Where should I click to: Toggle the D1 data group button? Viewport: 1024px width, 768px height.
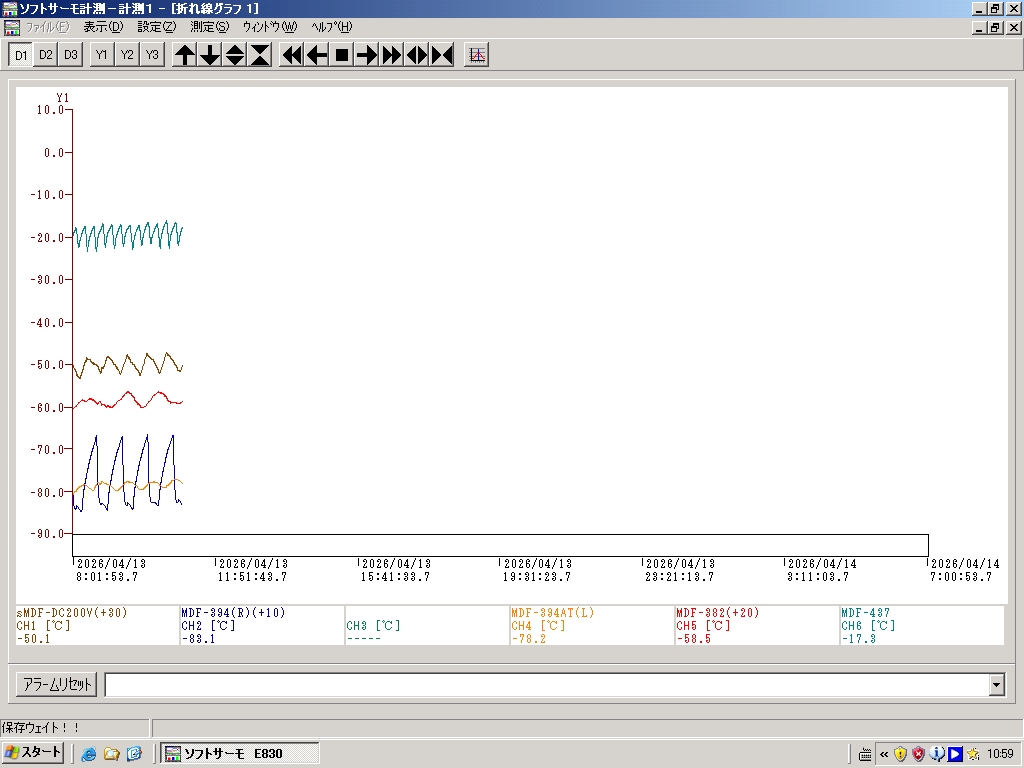pos(21,55)
